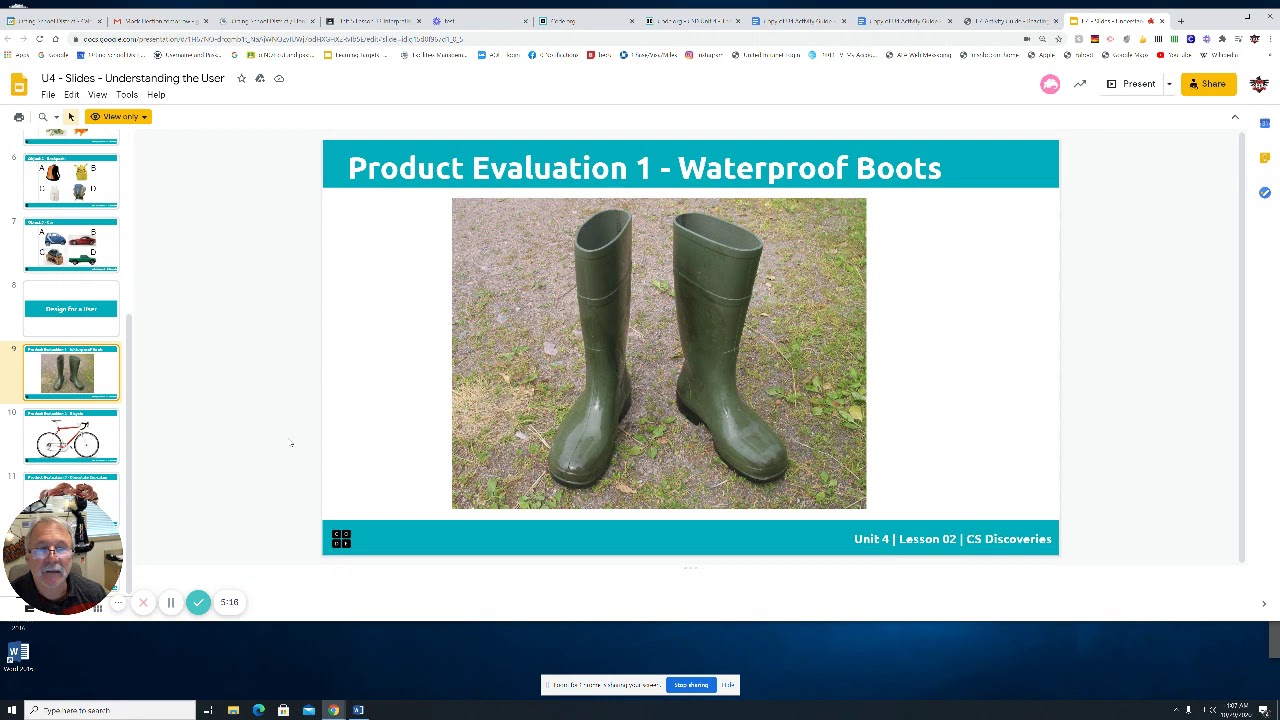Image resolution: width=1280 pixels, height=720 pixels.
Task: Select the zoom magnifier tool
Action: [43, 117]
